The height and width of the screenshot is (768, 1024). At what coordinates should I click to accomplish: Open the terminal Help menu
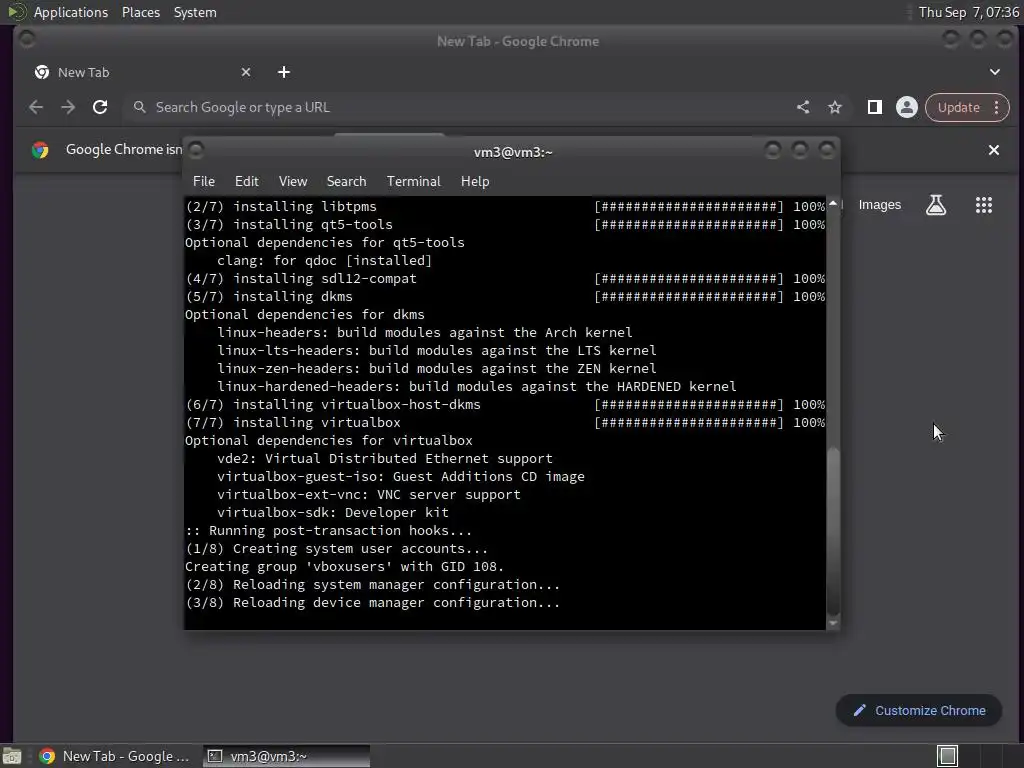(x=475, y=182)
